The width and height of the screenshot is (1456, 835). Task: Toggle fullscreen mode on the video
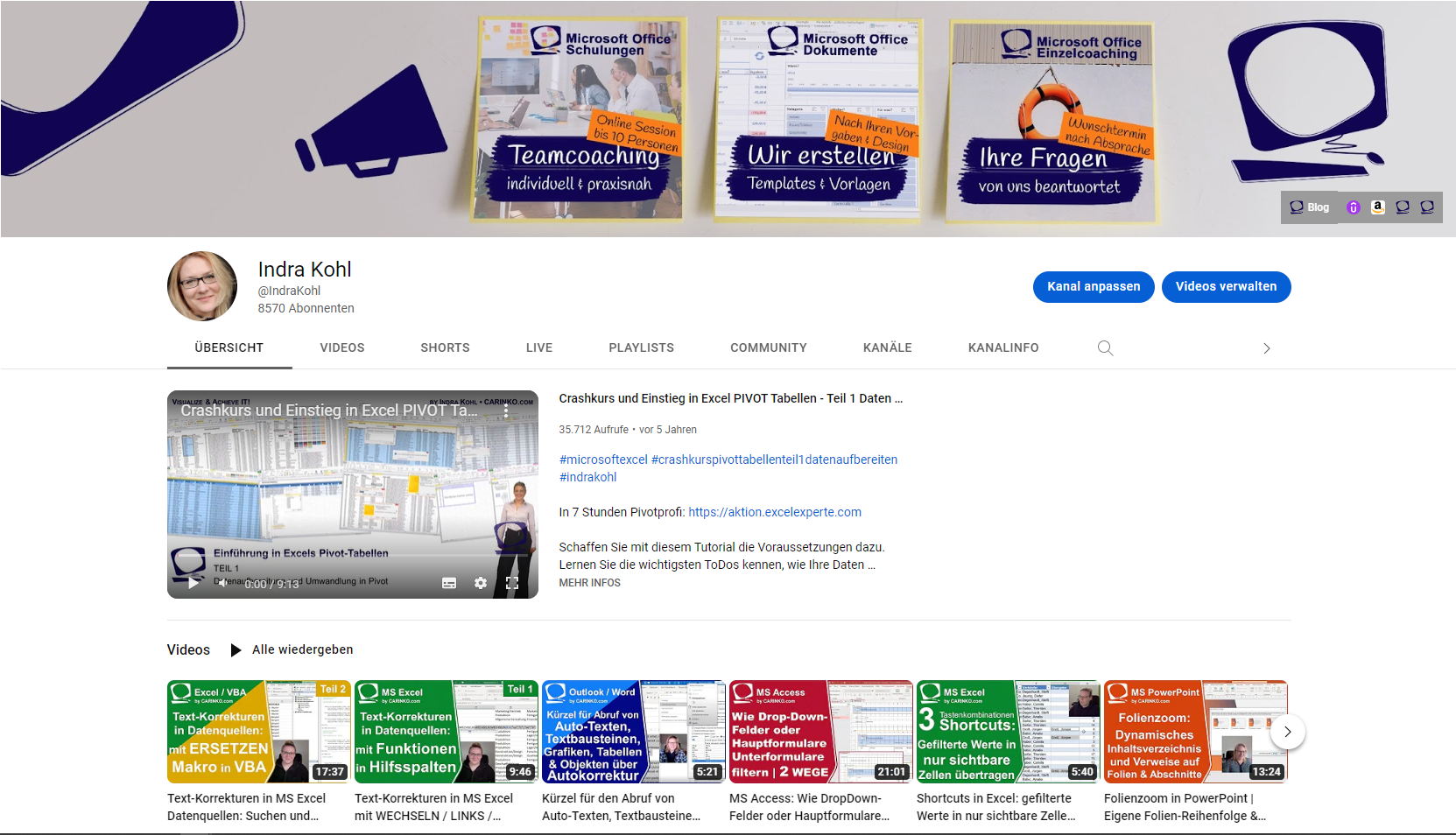(x=512, y=583)
